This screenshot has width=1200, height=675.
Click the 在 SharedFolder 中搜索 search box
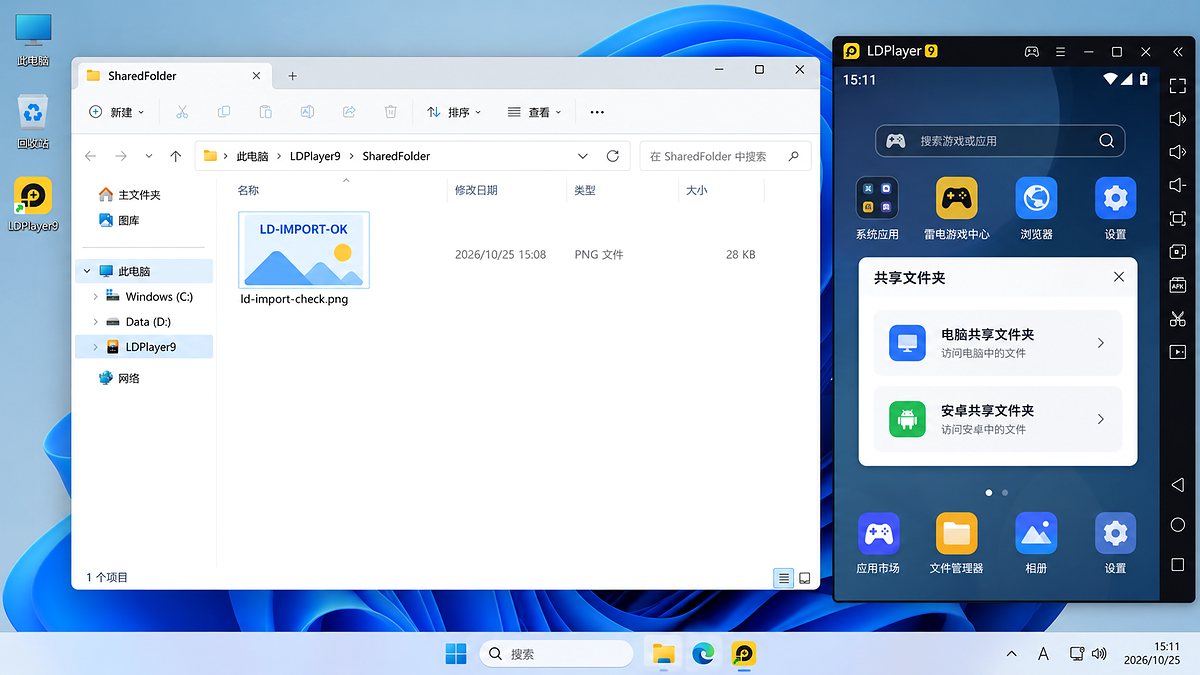coord(725,156)
